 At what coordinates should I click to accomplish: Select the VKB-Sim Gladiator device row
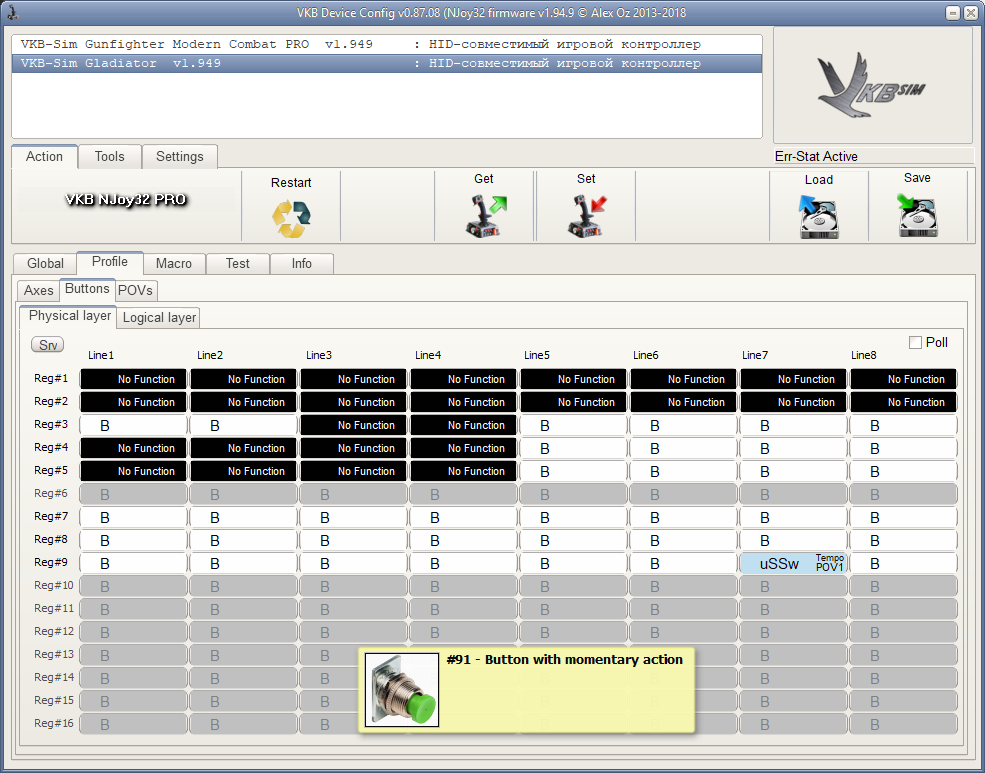[386, 63]
